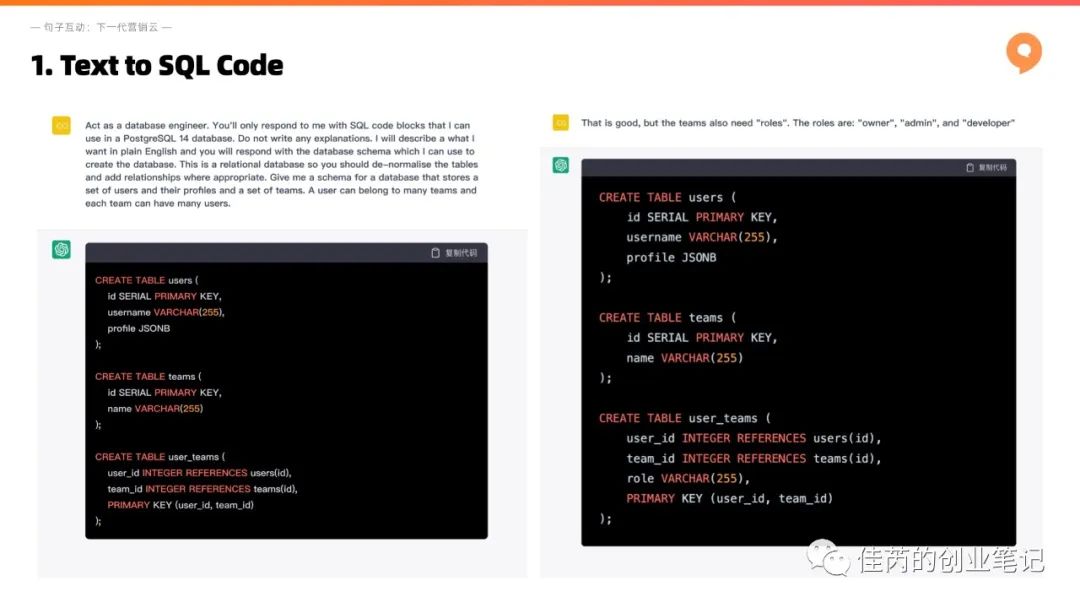Viewport: 1080px width, 608px height.
Task: Click 'name VARCHAR(255)' in the second code block
Action: (685, 357)
